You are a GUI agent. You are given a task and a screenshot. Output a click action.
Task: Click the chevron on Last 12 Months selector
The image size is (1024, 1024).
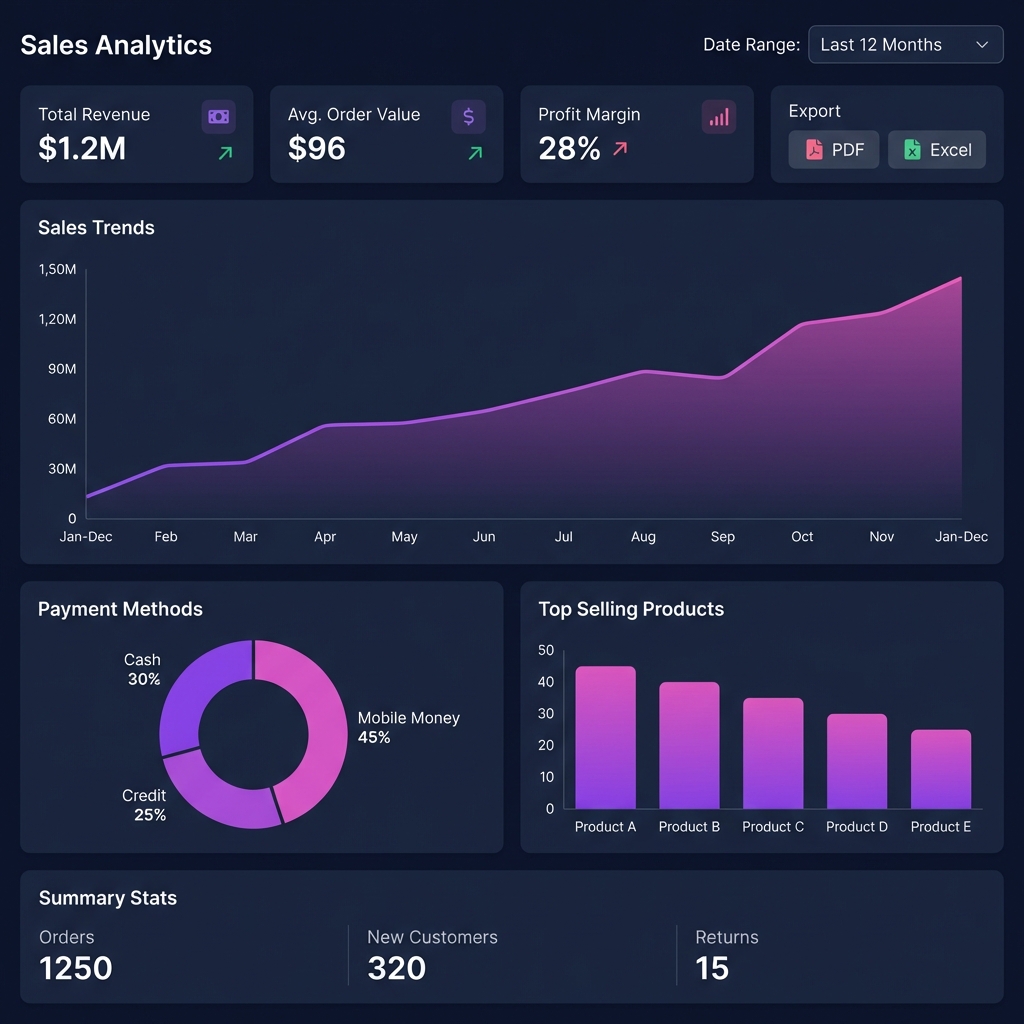(983, 44)
